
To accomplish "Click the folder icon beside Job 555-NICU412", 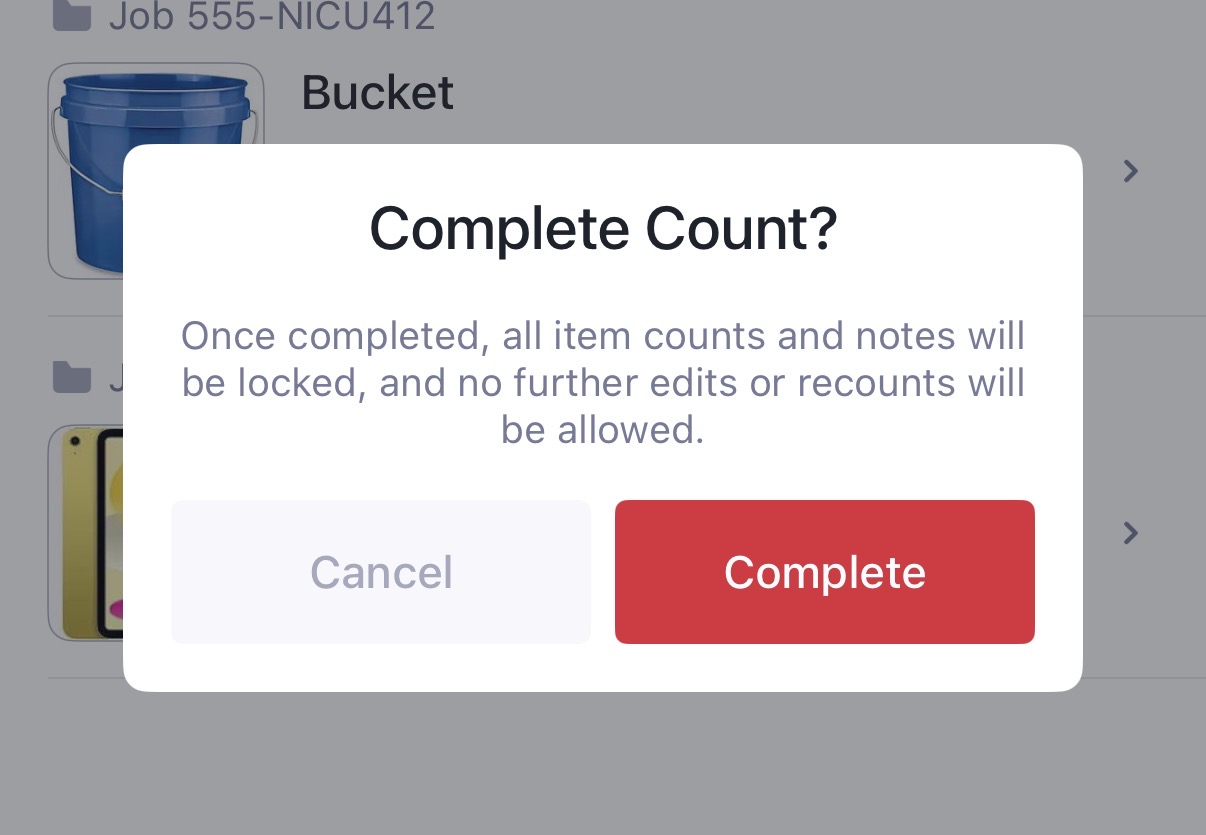I will coord(71,17).
